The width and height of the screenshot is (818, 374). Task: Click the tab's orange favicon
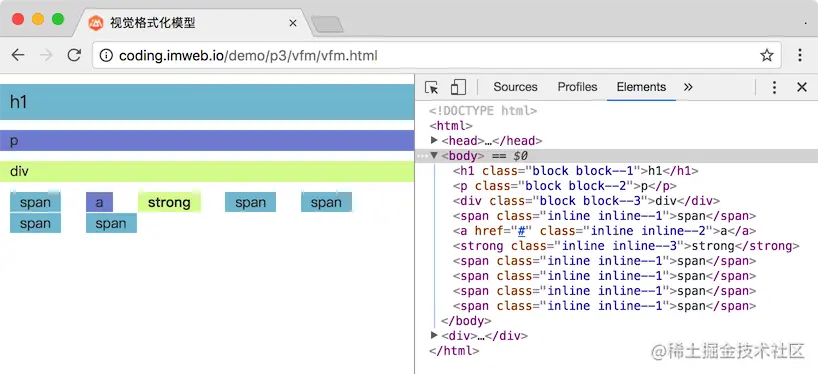(96, 23)
